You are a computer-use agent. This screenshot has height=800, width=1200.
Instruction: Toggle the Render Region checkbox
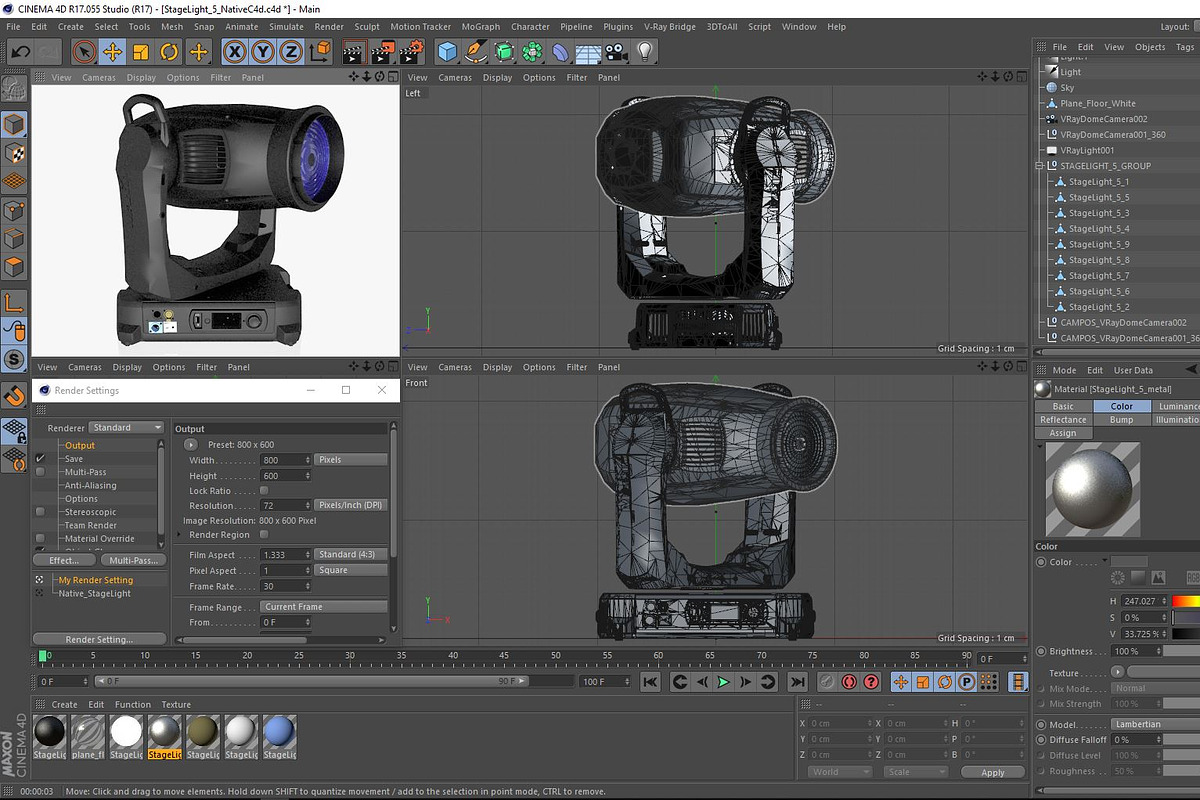tap(264, 535)
